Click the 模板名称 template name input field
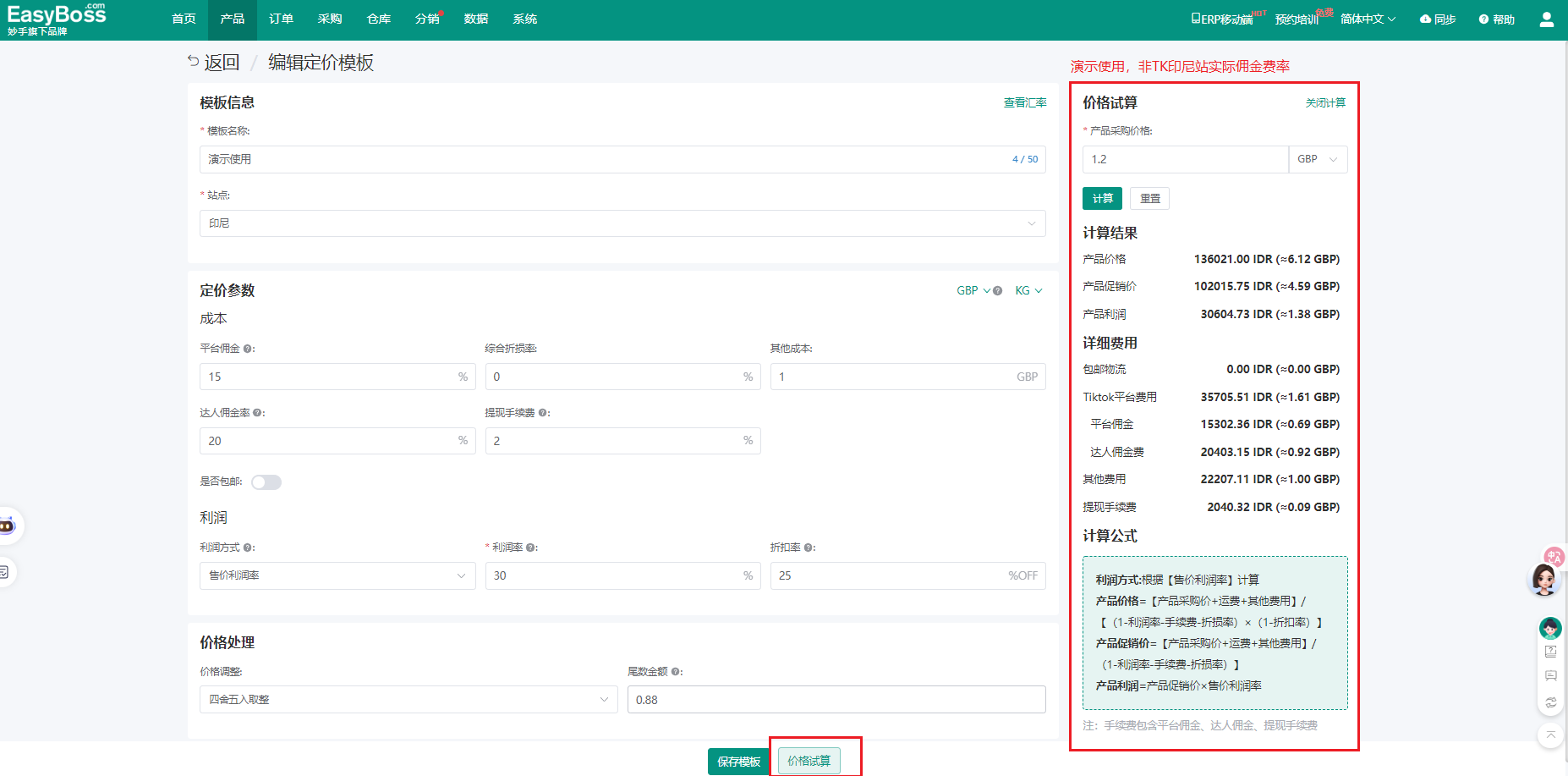The height and width of the screenshot is (776, 1568). pyautogui.click(x=605, y=159)
